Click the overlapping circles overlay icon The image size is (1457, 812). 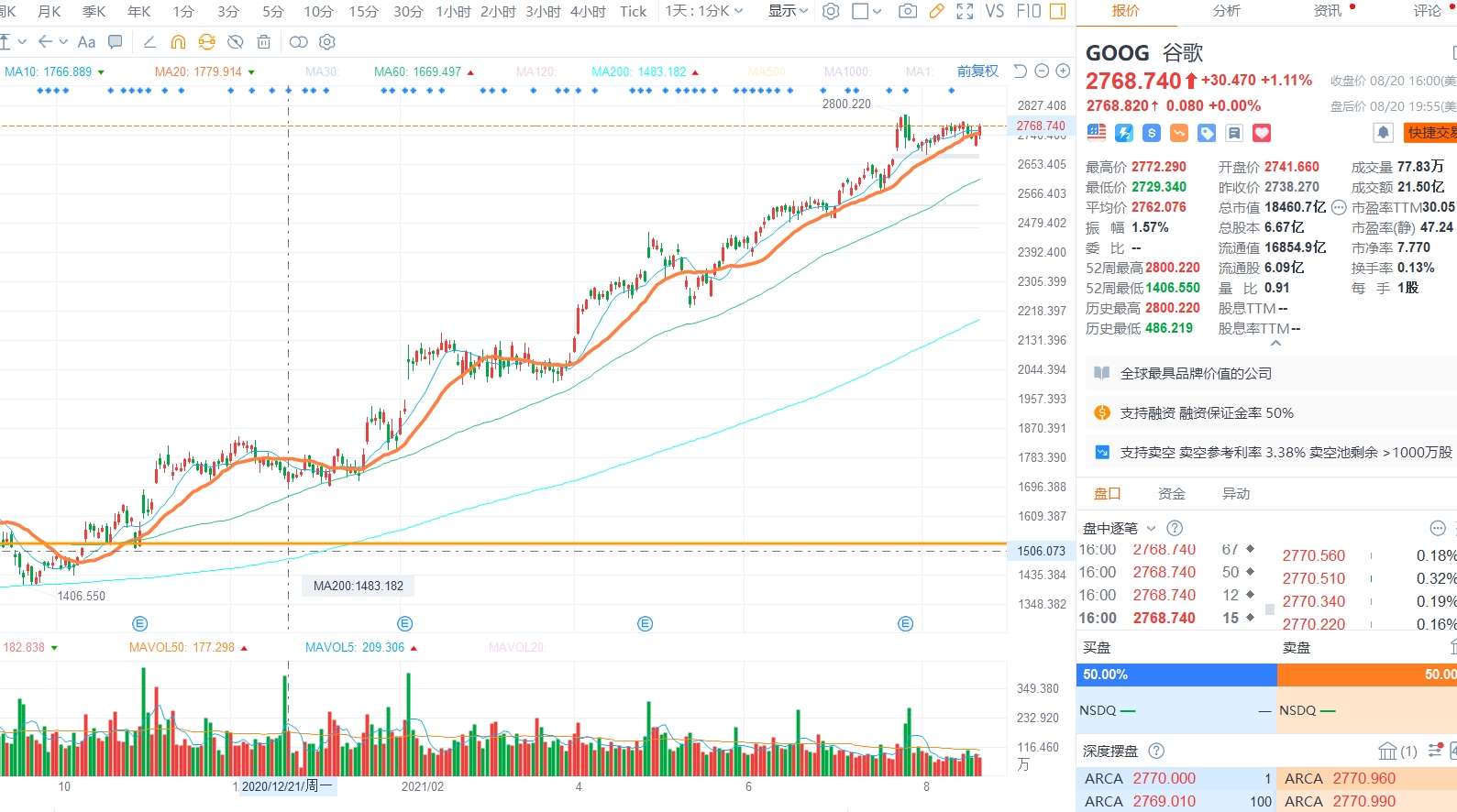point(299,42)
